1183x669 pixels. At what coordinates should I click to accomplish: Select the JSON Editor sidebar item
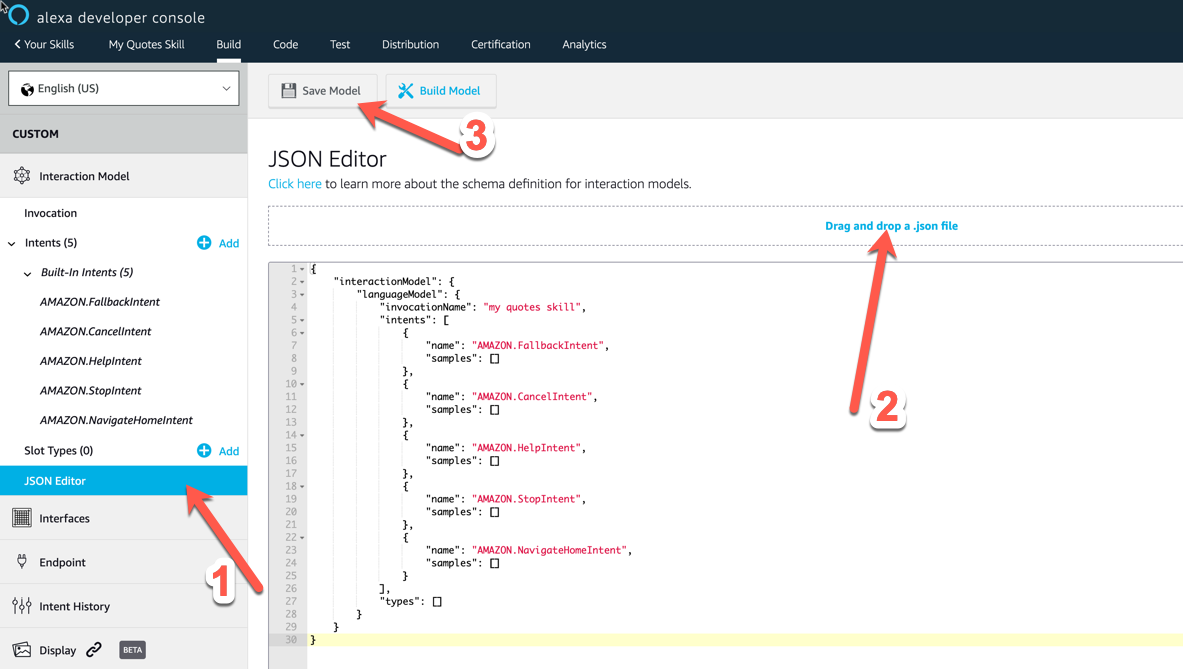[124, 480]
